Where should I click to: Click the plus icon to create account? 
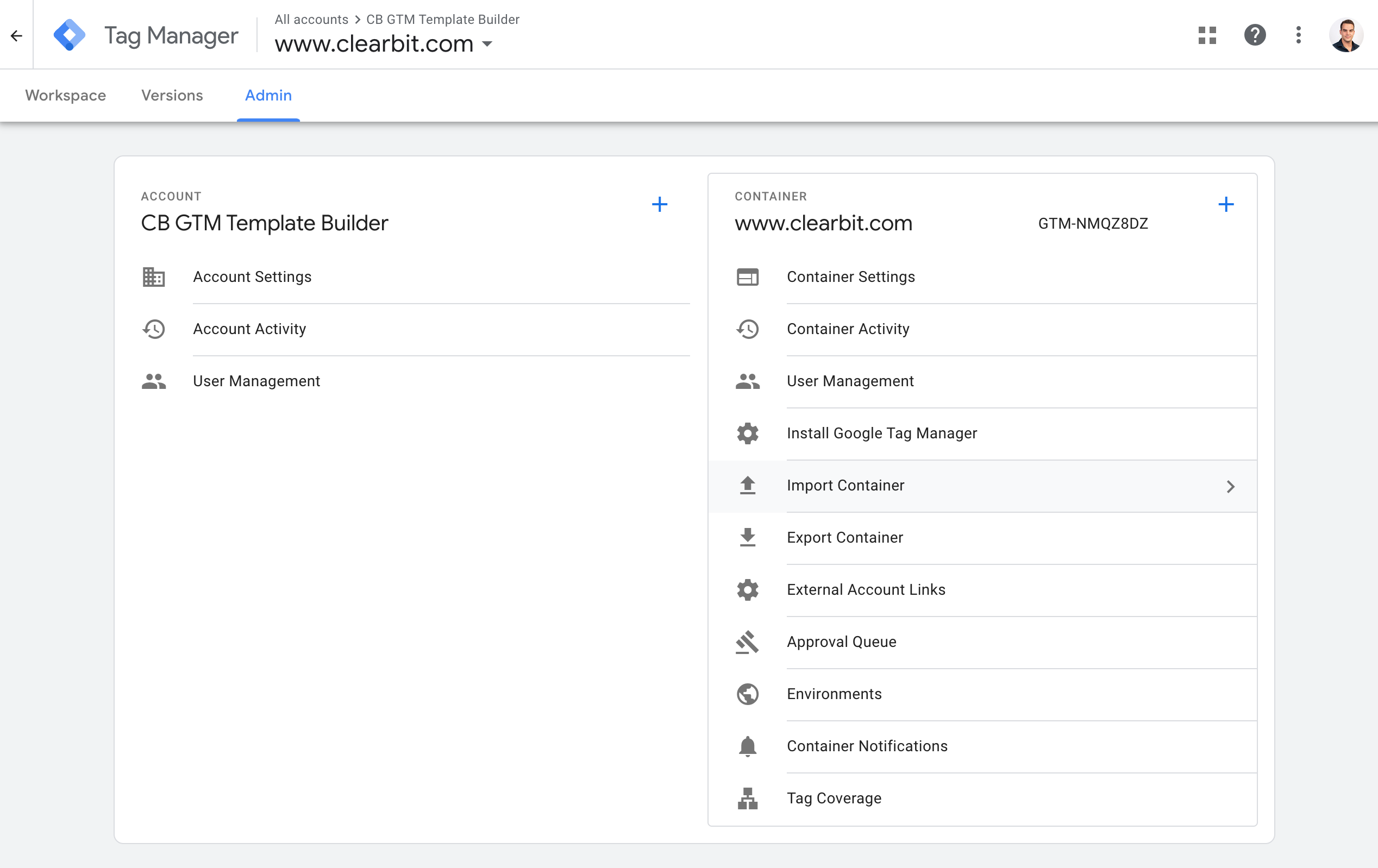coord(659,204)
